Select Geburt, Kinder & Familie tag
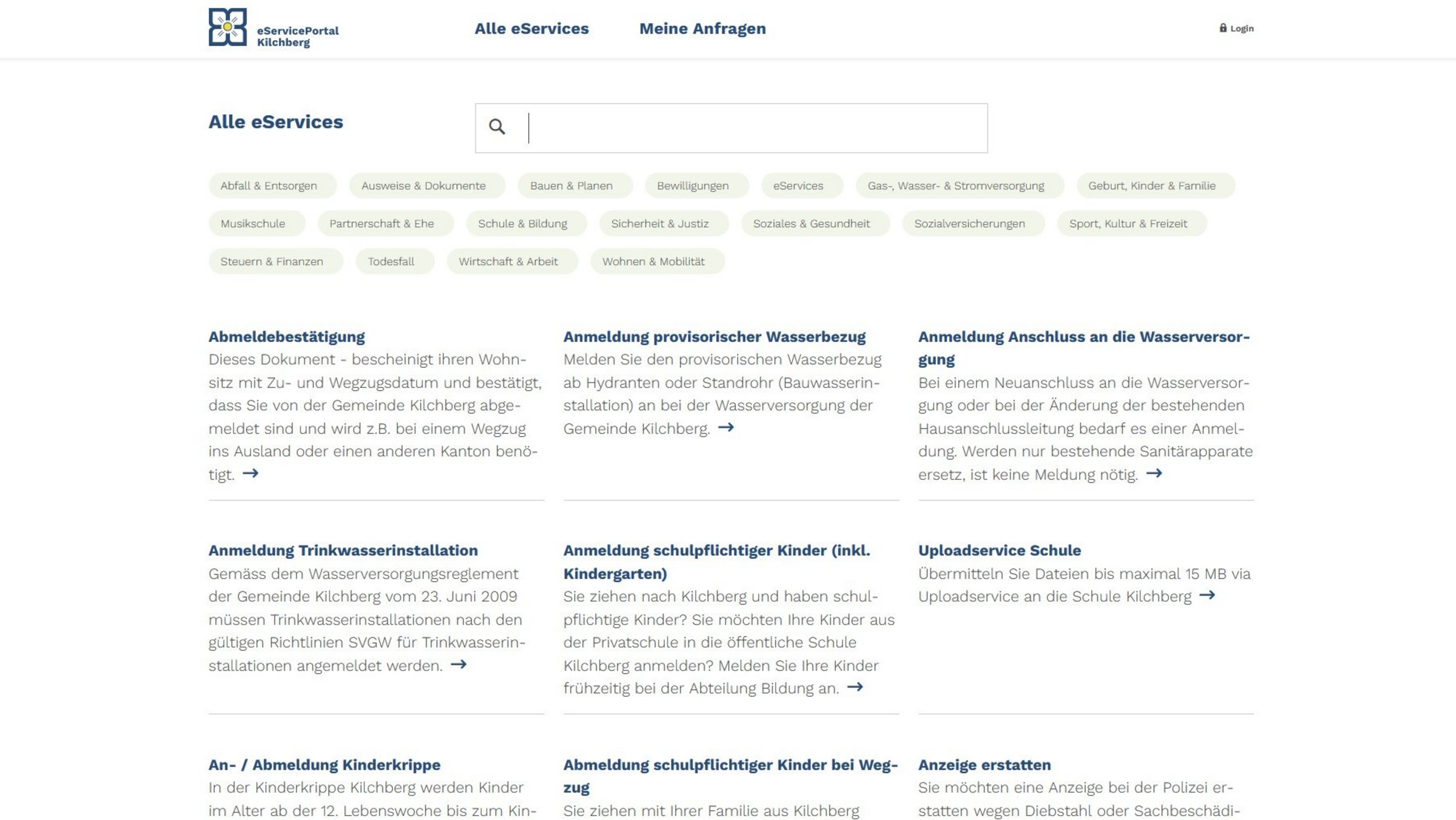The width and height of the screenshot is (1456, 820). click(x=1156, y=185)
